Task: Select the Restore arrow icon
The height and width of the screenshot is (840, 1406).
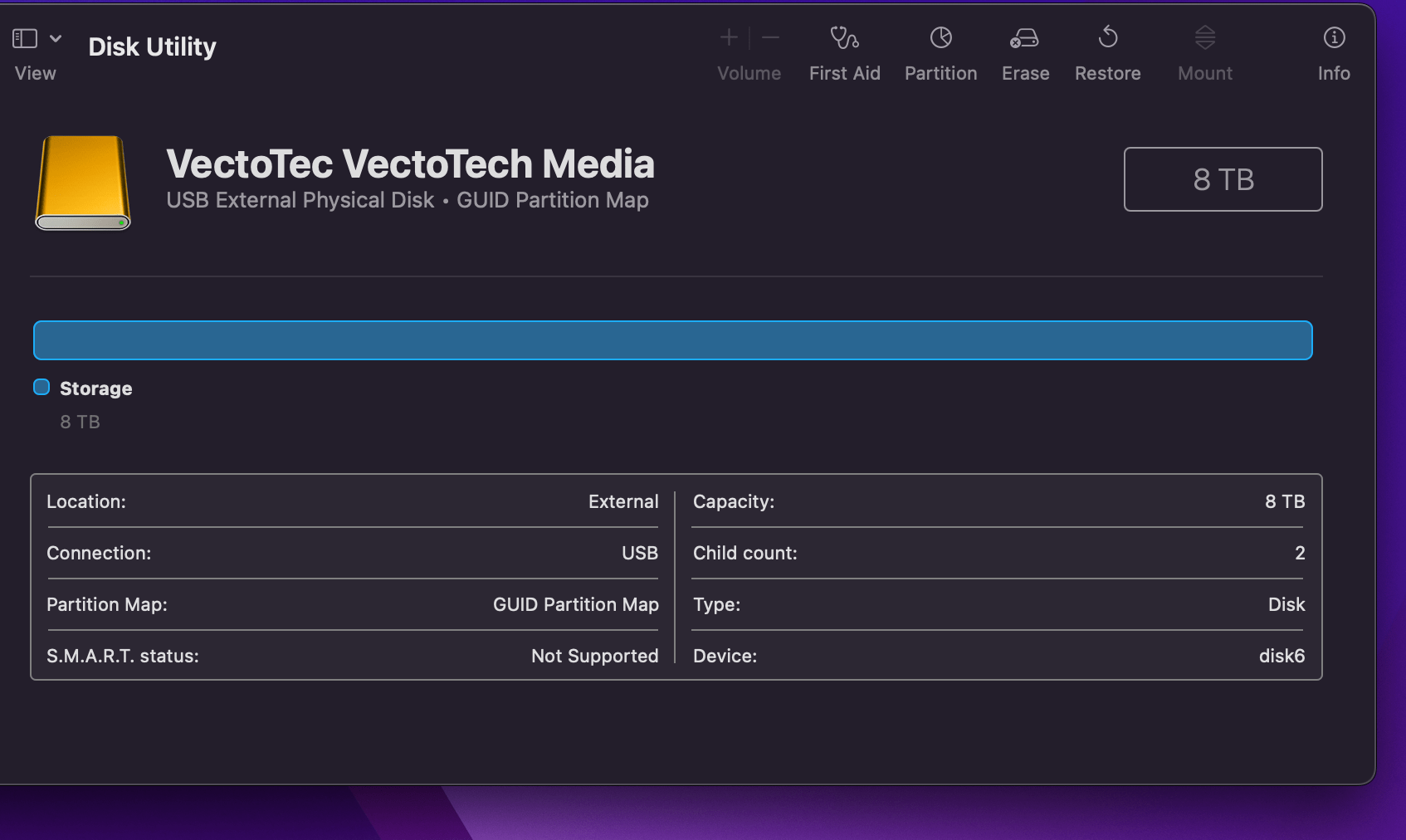Action: (1107, 38)
